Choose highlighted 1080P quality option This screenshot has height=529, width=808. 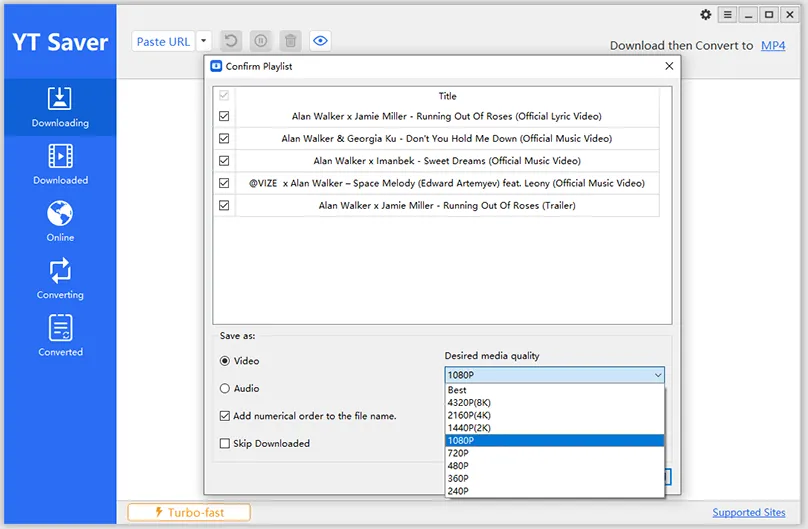554,440
